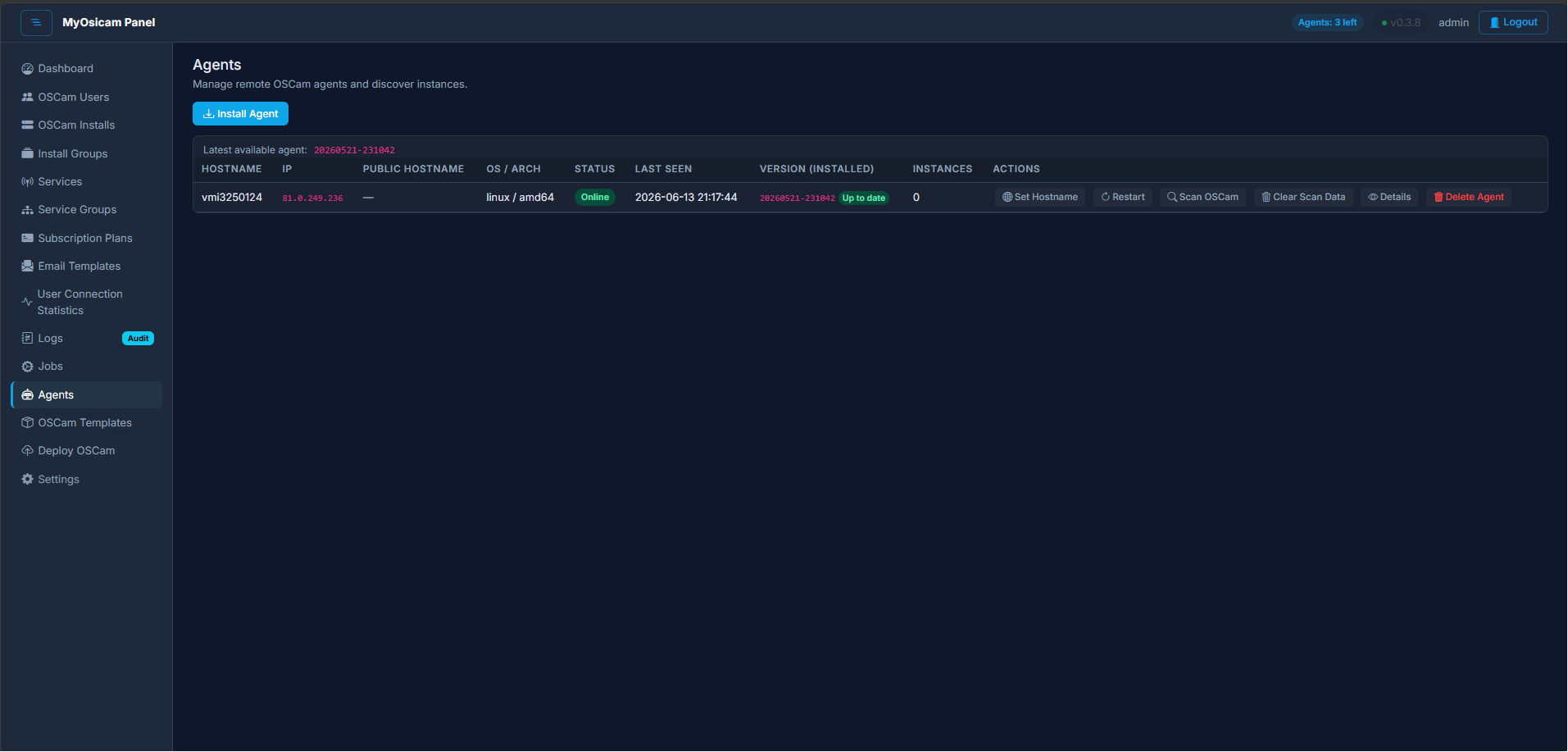Click the OSCam Users people icon

(27, 97)
